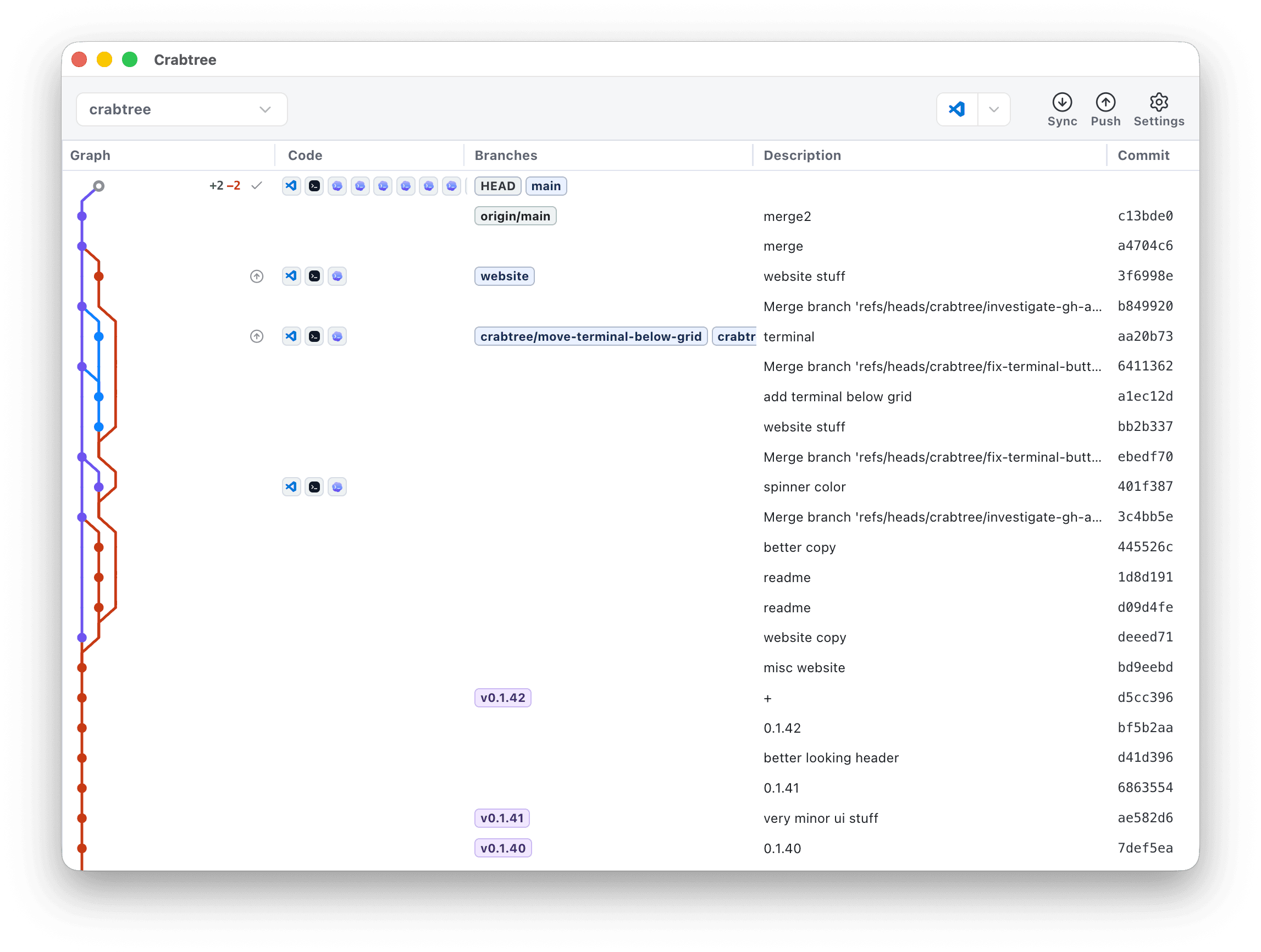Select the website branch tag

pos(504,276)
